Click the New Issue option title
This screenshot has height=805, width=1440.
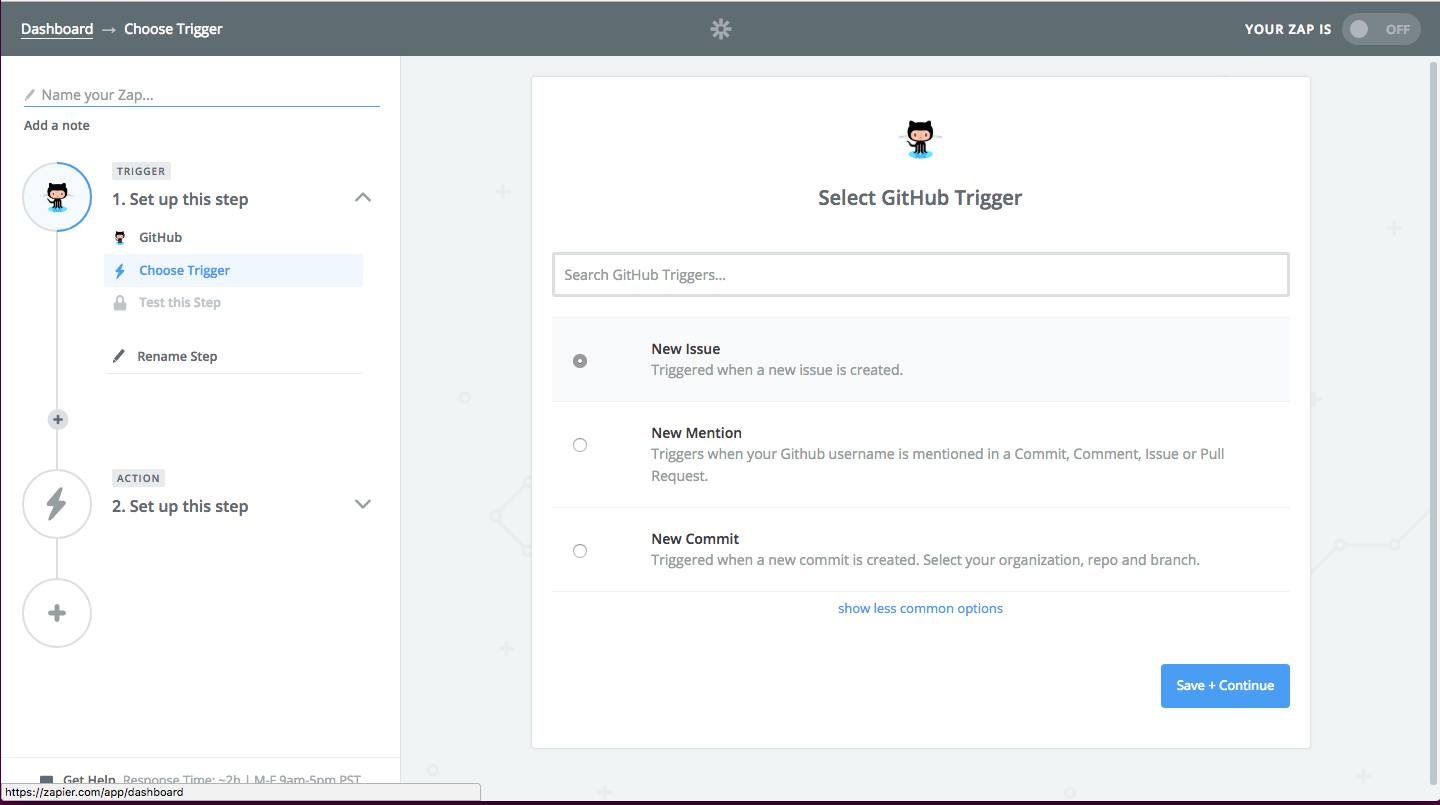tap(686, 349)
